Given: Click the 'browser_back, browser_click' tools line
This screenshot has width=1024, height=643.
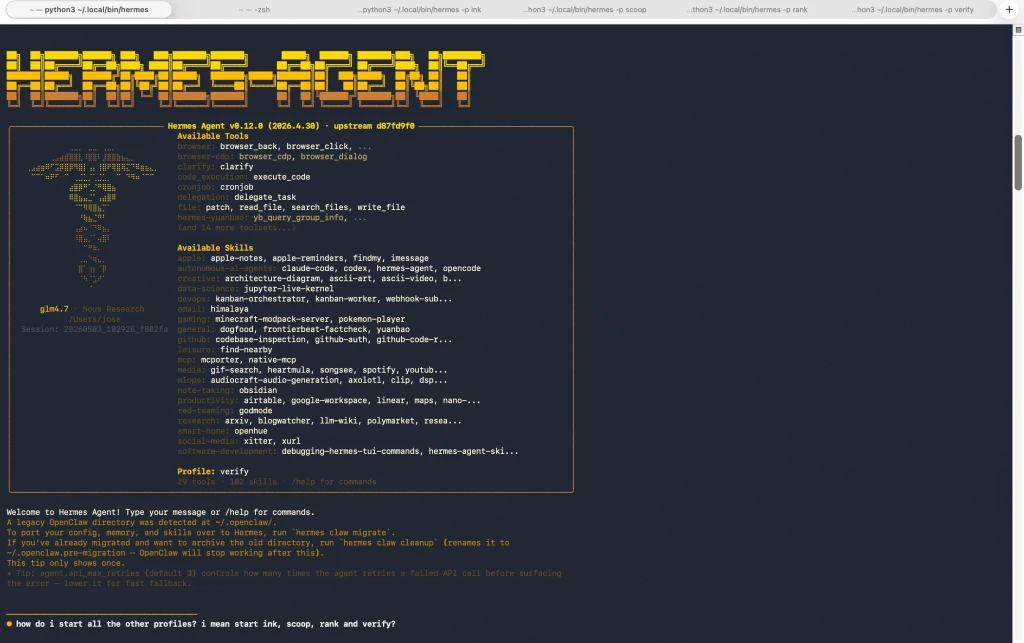Looking at the screenshot, I should (x=274, y=146).
